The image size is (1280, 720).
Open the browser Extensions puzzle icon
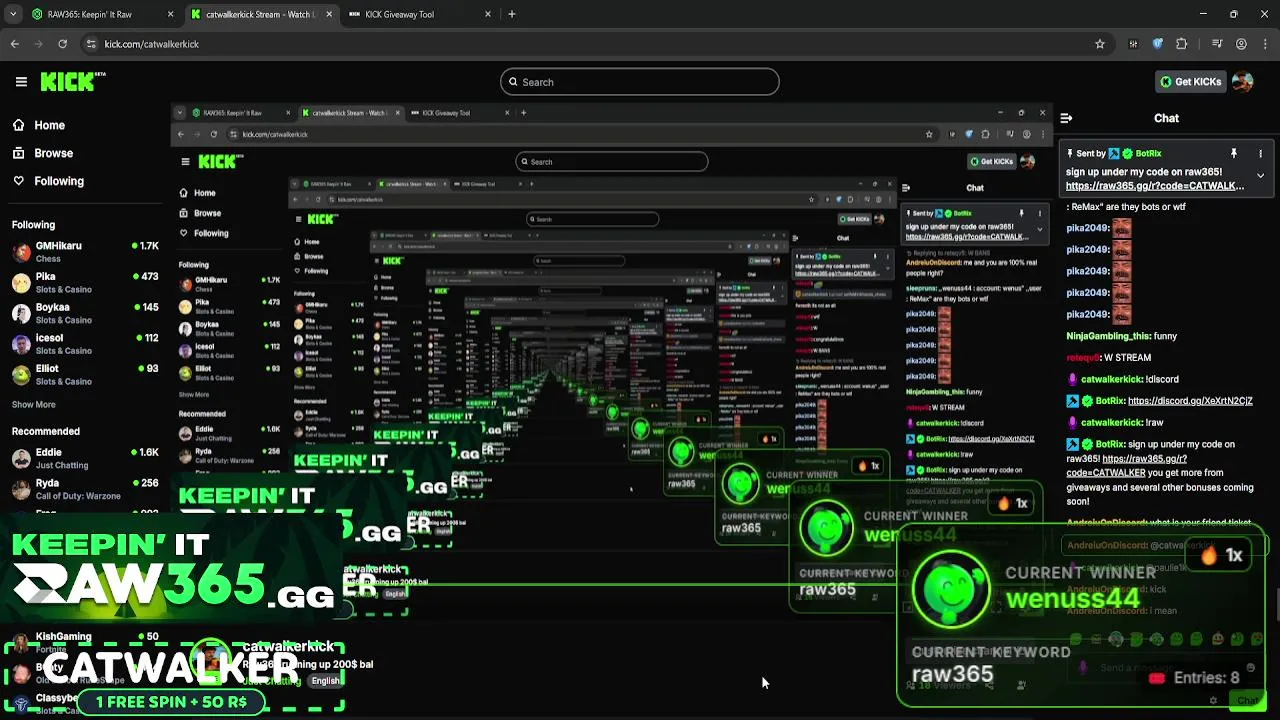pyautogui.click(x=1182, y=44)
